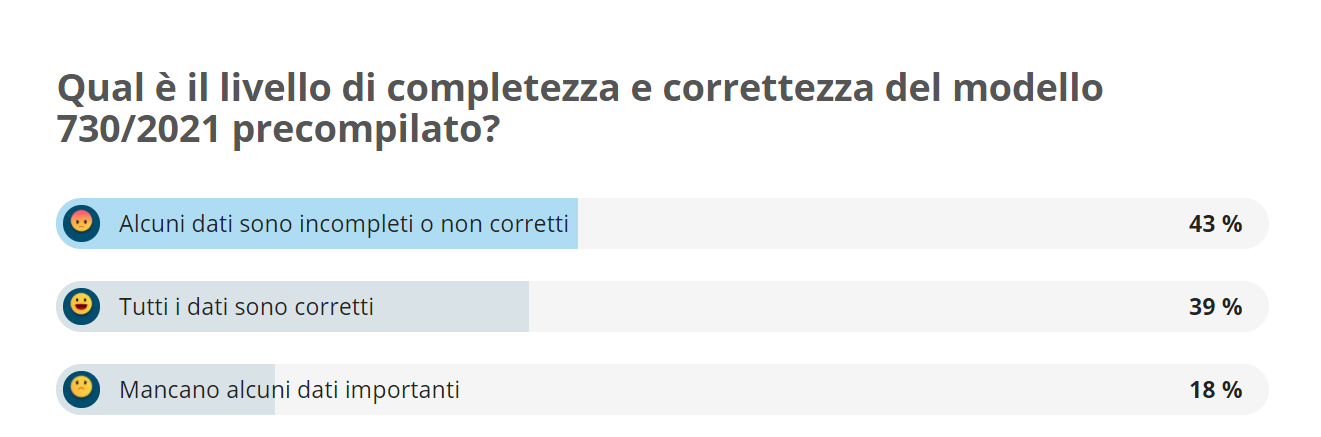Click the 43 % result value
This screenshot has height=437, width=1321.
click(1215, 224)
